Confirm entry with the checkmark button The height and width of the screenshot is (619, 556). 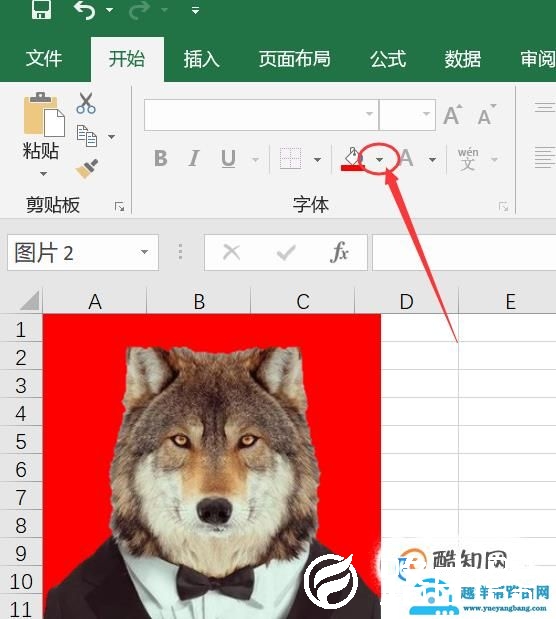coord(286,253)
